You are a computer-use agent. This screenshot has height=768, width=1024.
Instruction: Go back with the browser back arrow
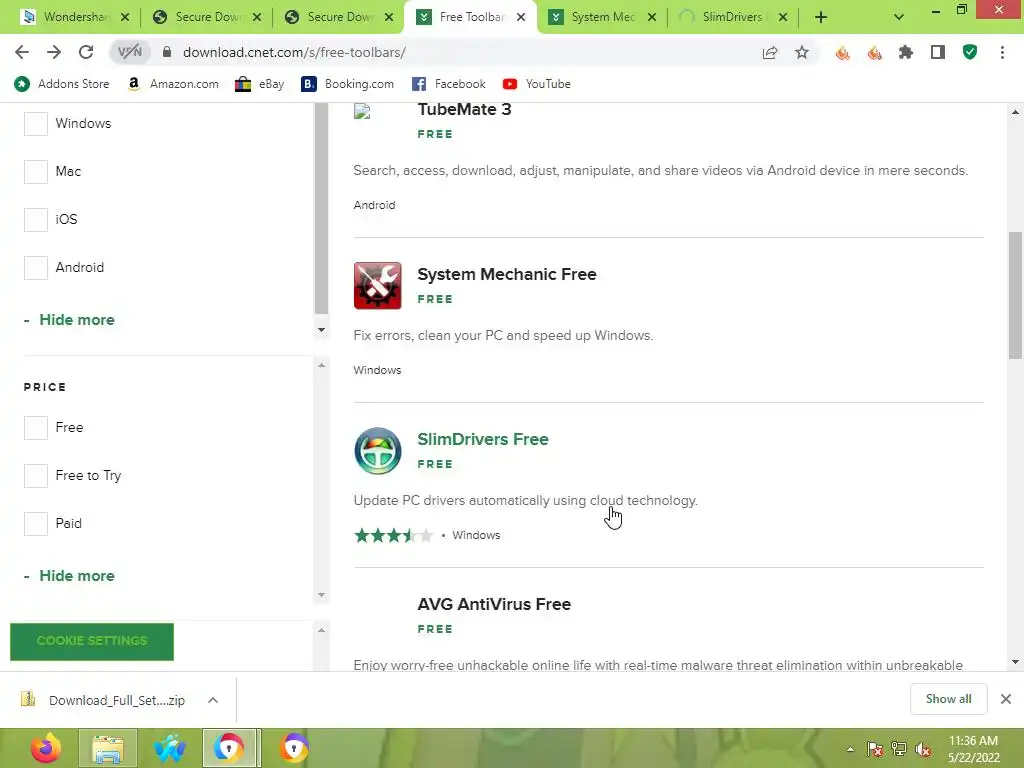point(22,52)
